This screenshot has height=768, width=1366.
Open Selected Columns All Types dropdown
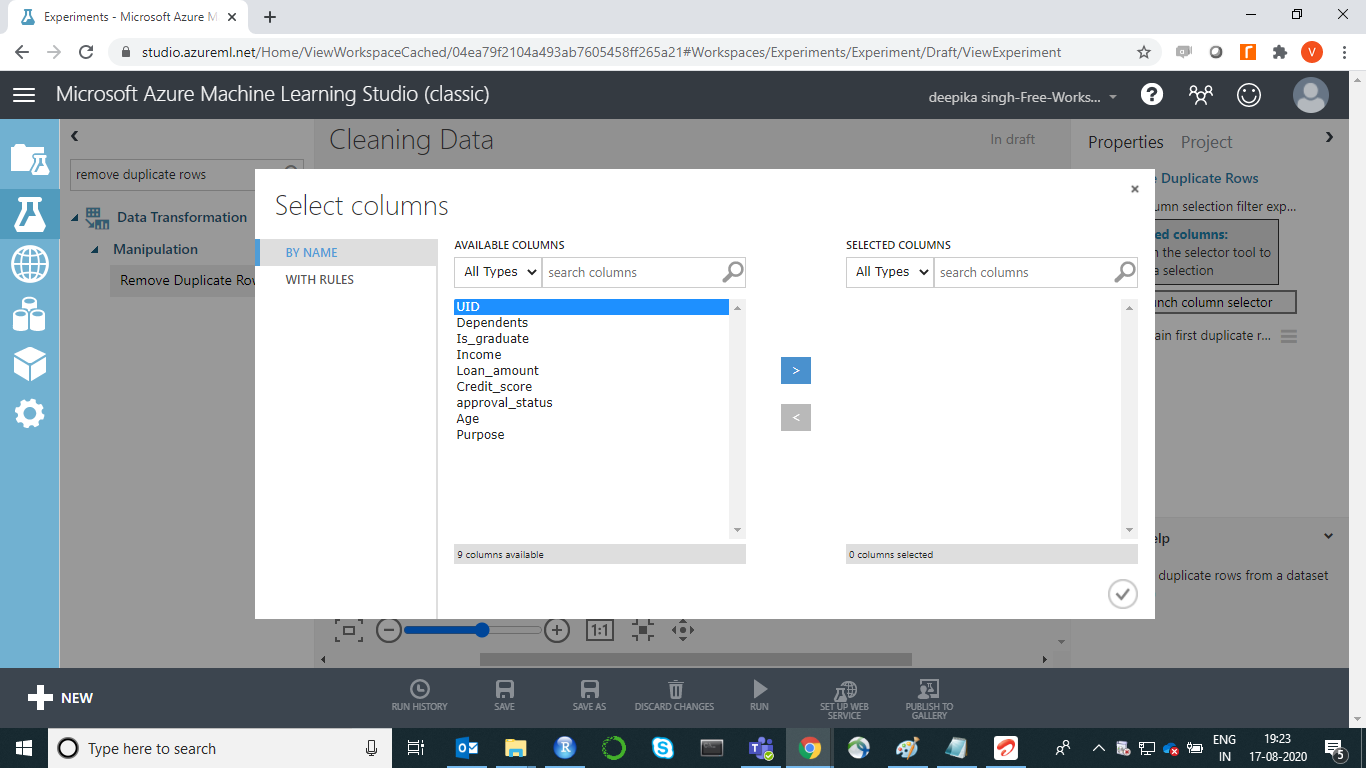click(890, 272)
